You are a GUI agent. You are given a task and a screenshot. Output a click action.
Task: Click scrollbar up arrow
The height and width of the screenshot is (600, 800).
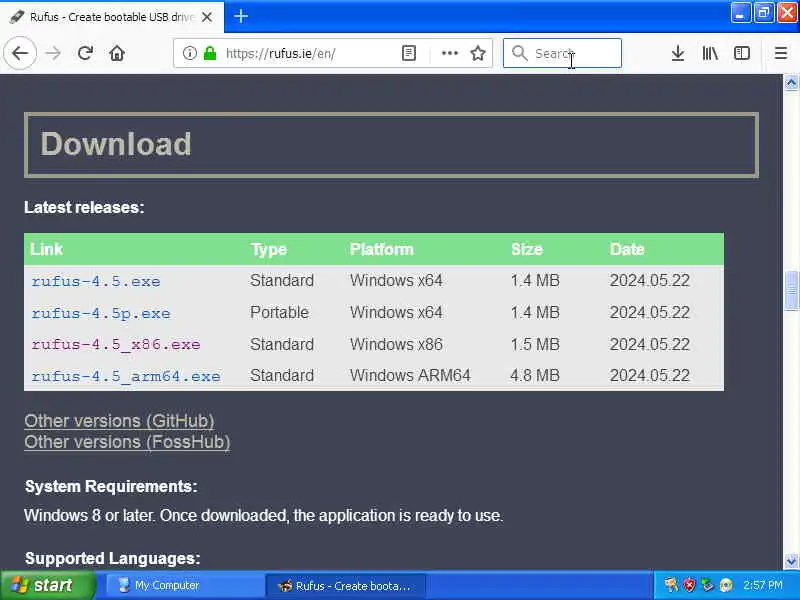coord(791,82)
